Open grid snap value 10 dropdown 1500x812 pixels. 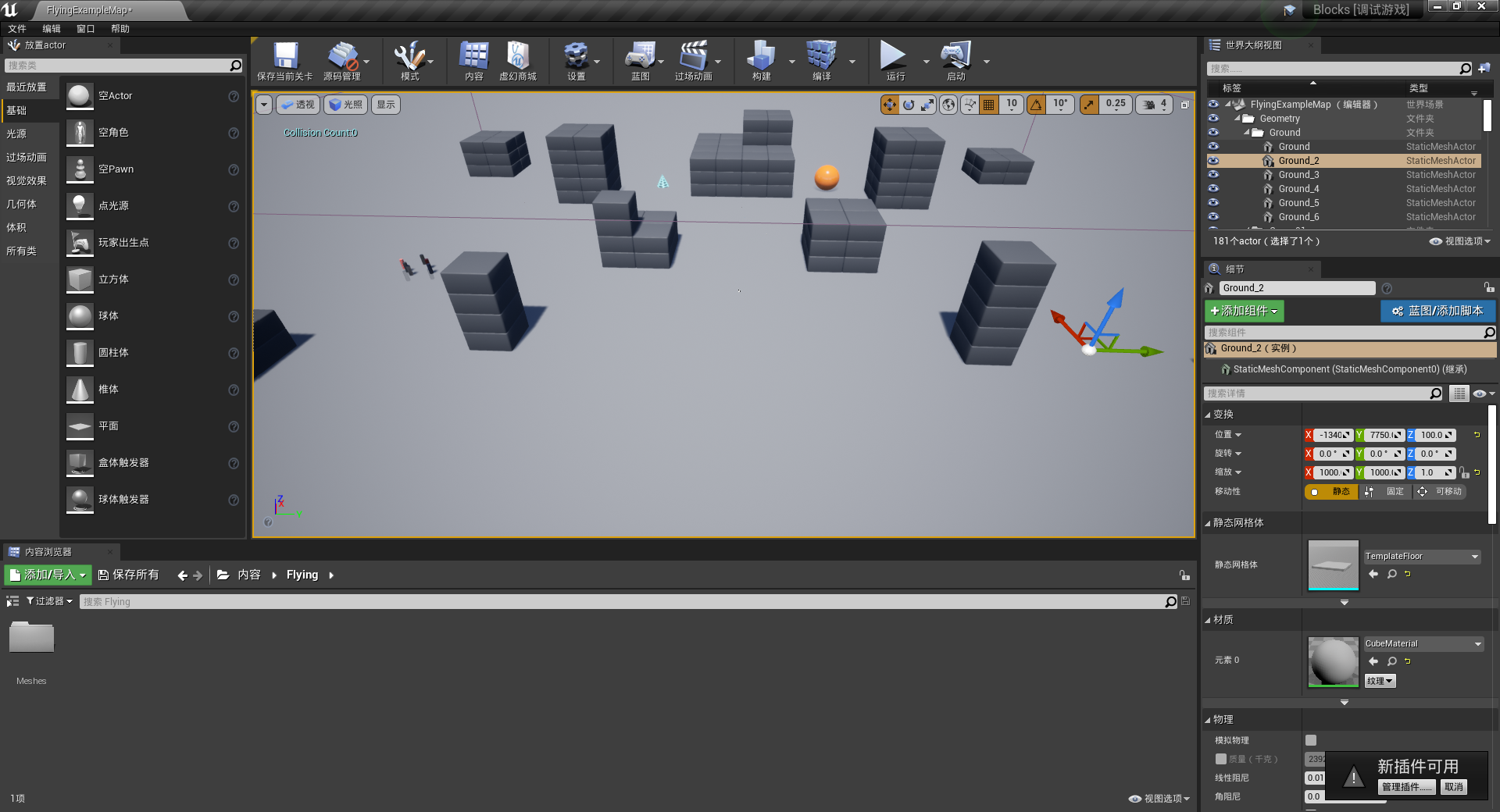(1012, 105)
